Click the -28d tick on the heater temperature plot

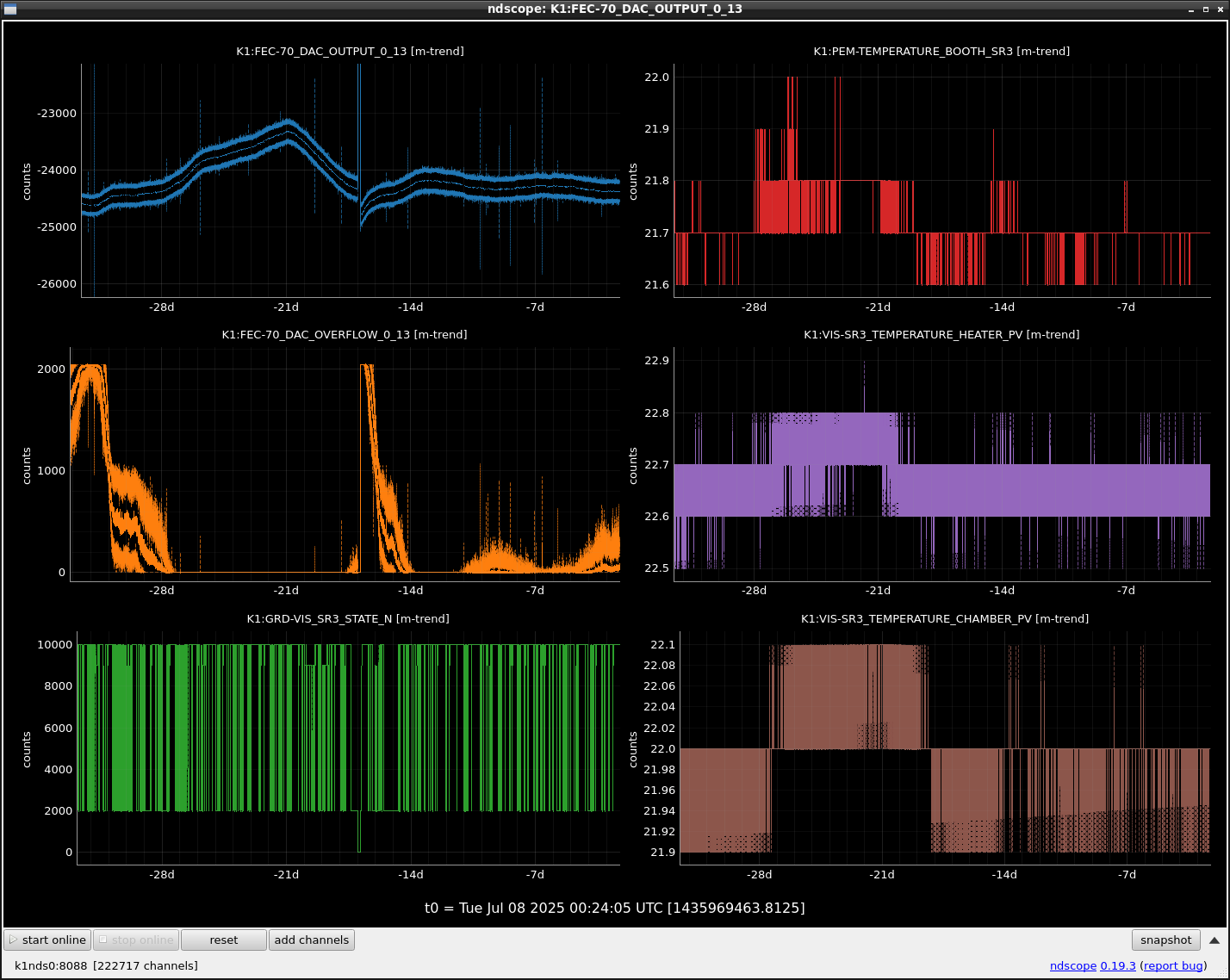coord(755,591)
